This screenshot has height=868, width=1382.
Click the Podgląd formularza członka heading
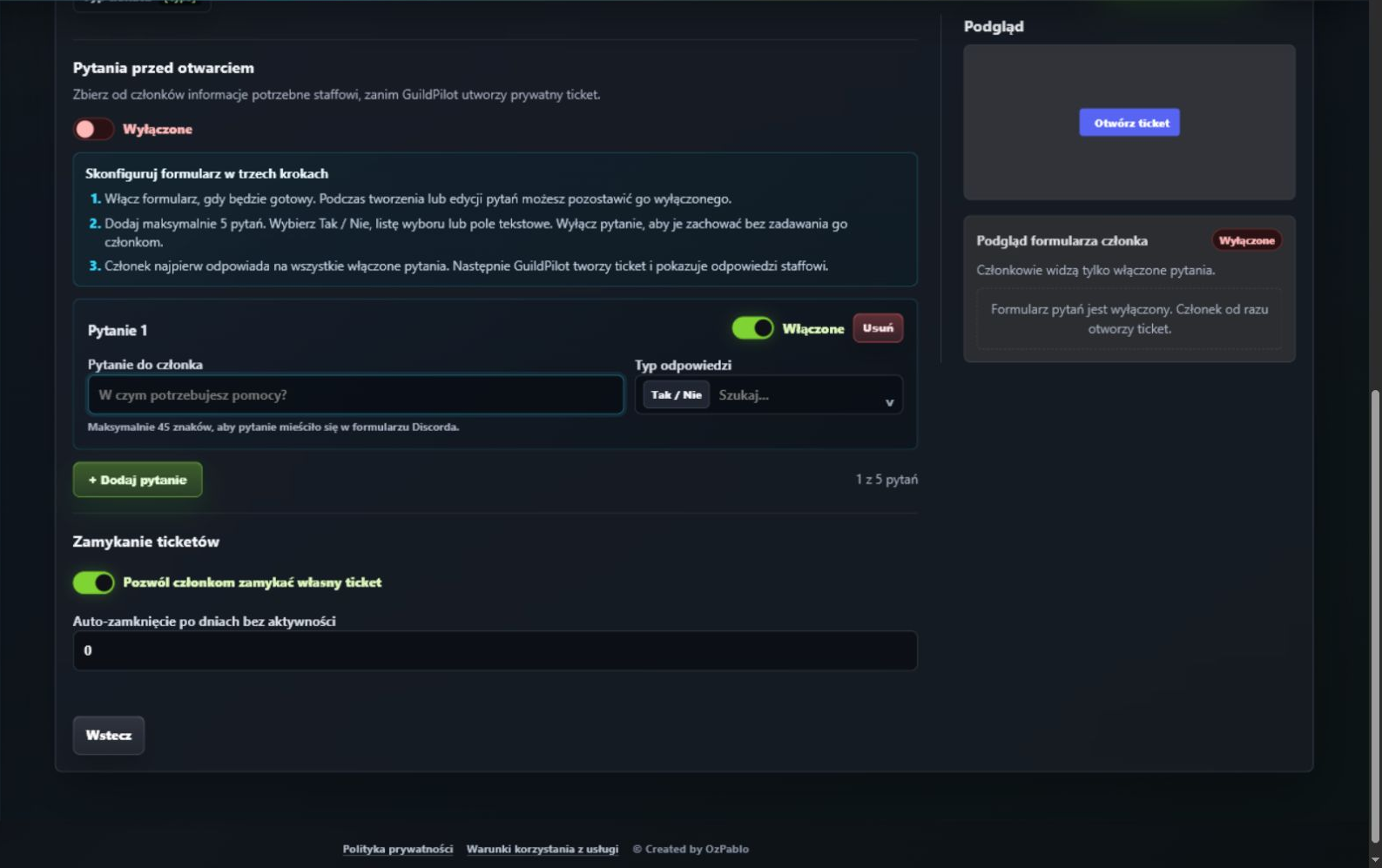point(1062,240)
